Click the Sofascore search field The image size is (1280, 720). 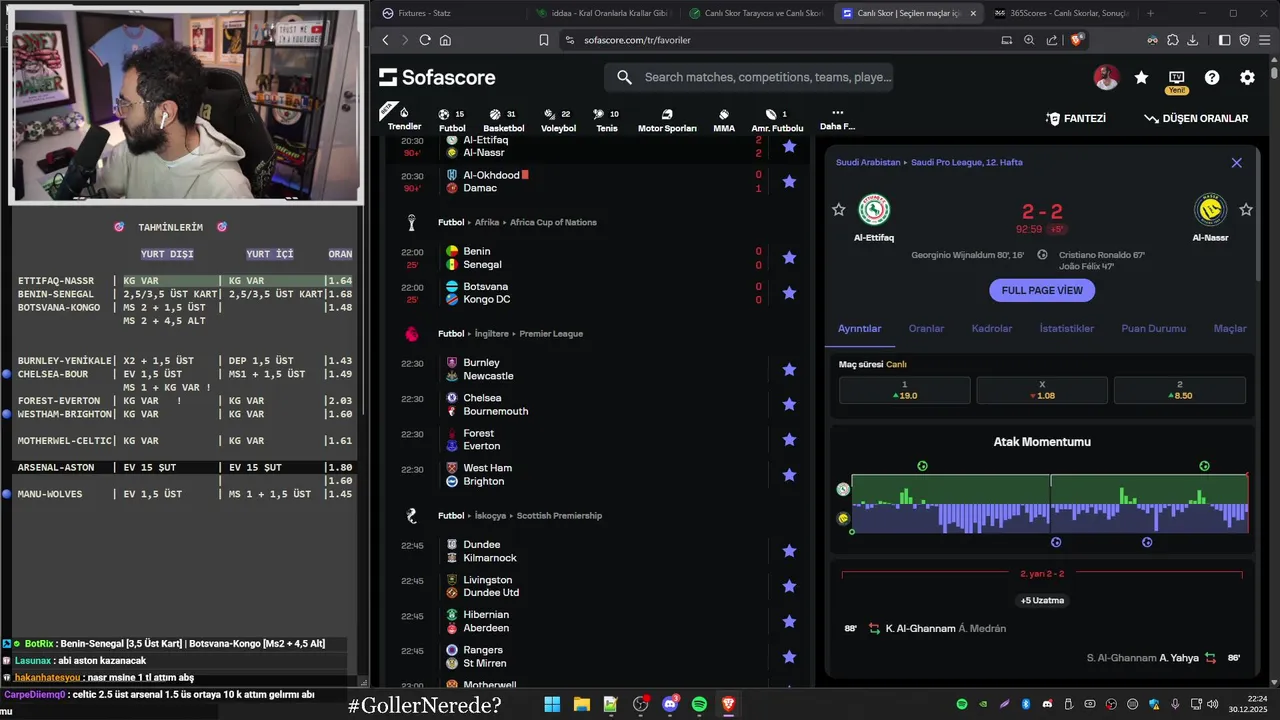748,77
